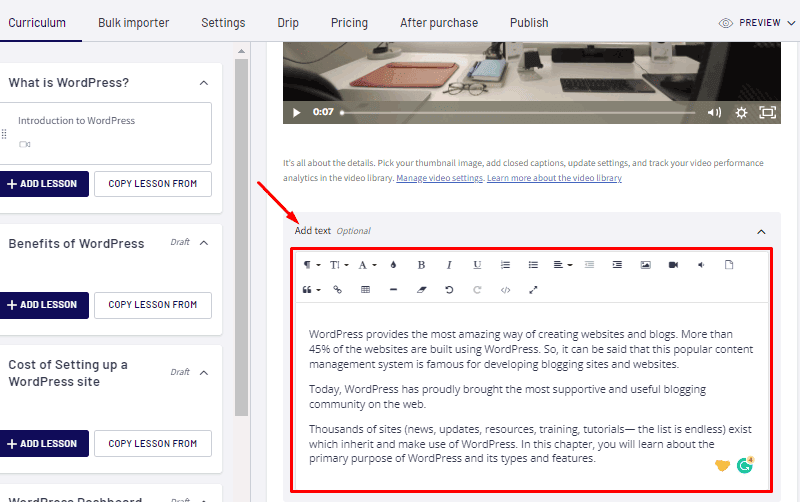Toggle bold formatting
Screen dimensions: 800x502
[421, 265]
